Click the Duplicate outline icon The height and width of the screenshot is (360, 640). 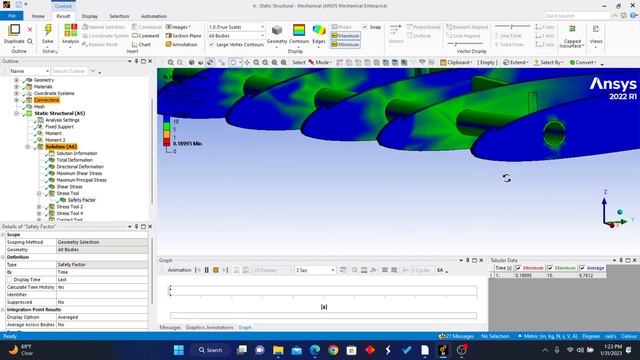pos(14,30)
